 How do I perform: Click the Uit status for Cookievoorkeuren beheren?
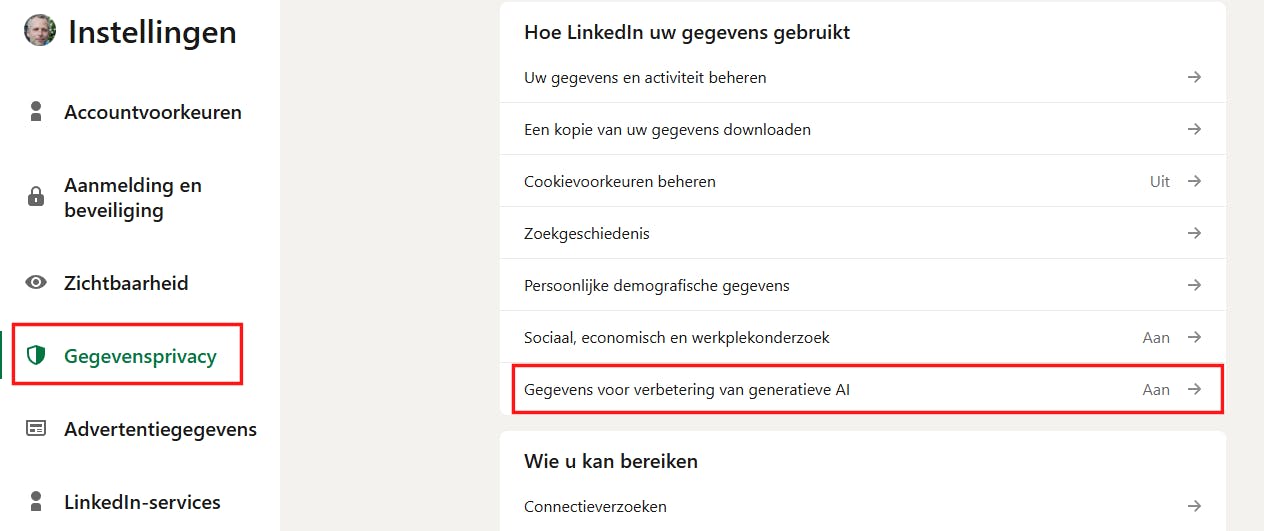pyautogui.click(x=1159, y=181)
